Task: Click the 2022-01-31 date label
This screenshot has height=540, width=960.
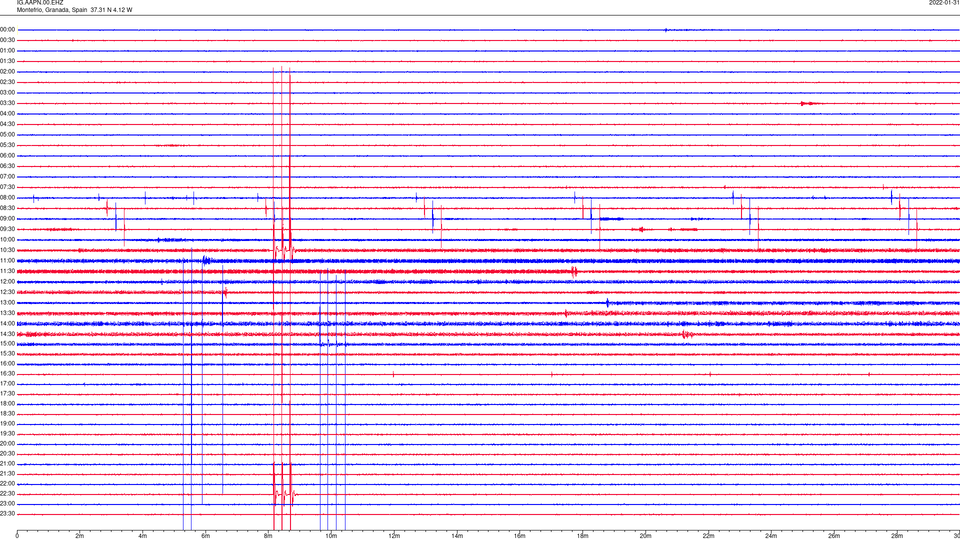Action: click(944, 3)
